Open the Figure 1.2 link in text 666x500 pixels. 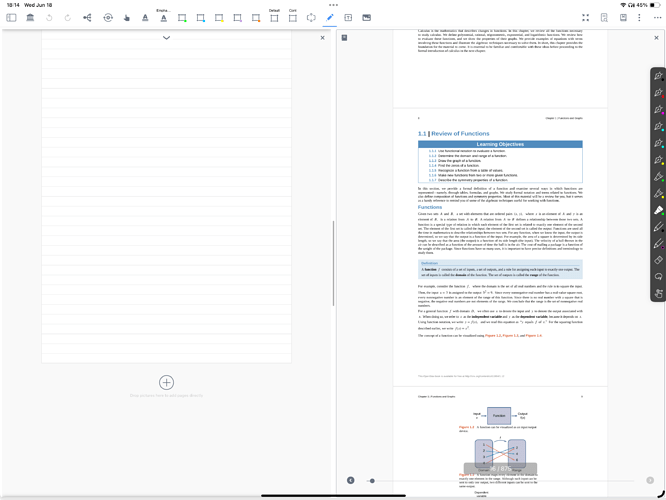[493, 336]
